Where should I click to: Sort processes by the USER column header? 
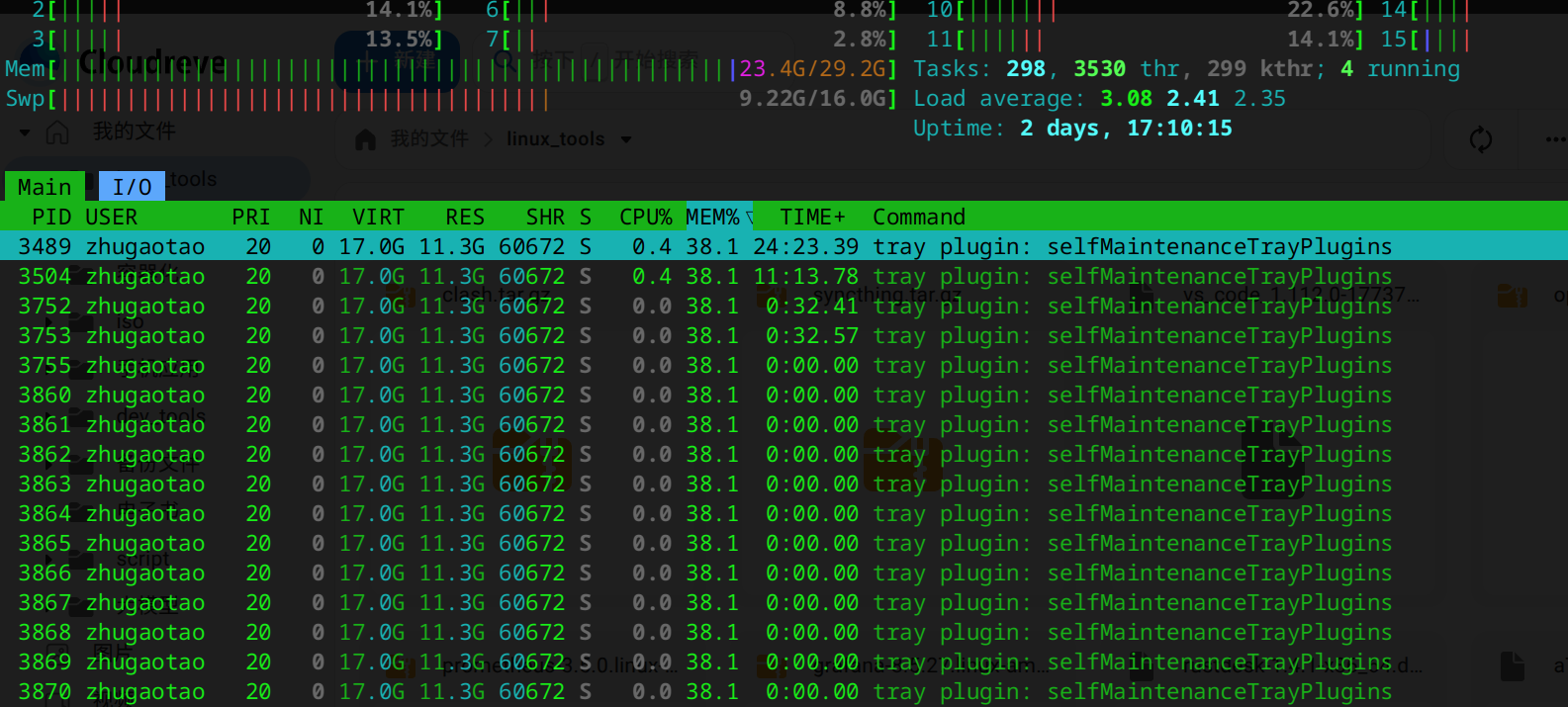[112, 217]
